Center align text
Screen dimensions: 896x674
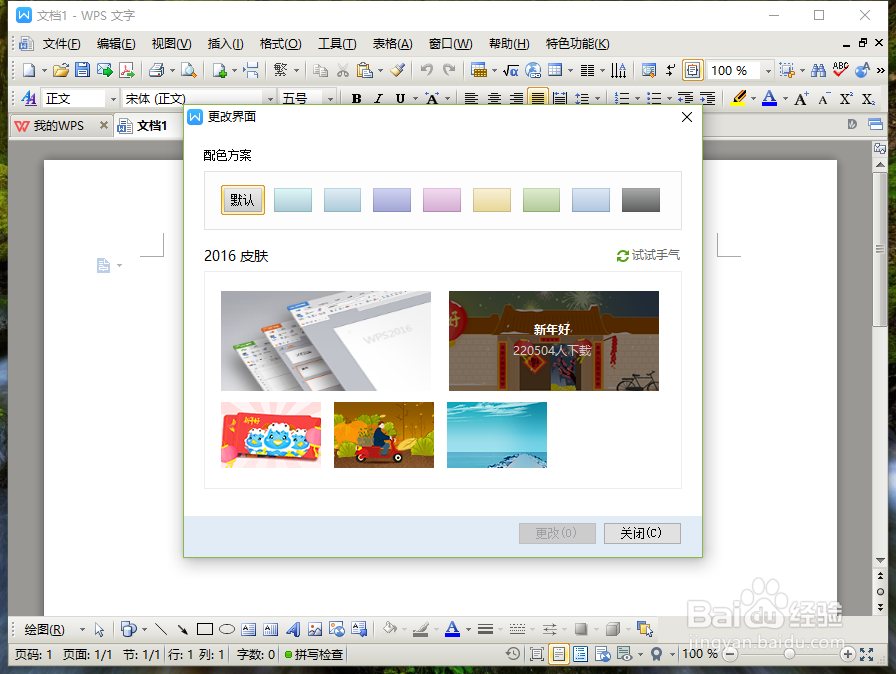(x=494, y=99)
